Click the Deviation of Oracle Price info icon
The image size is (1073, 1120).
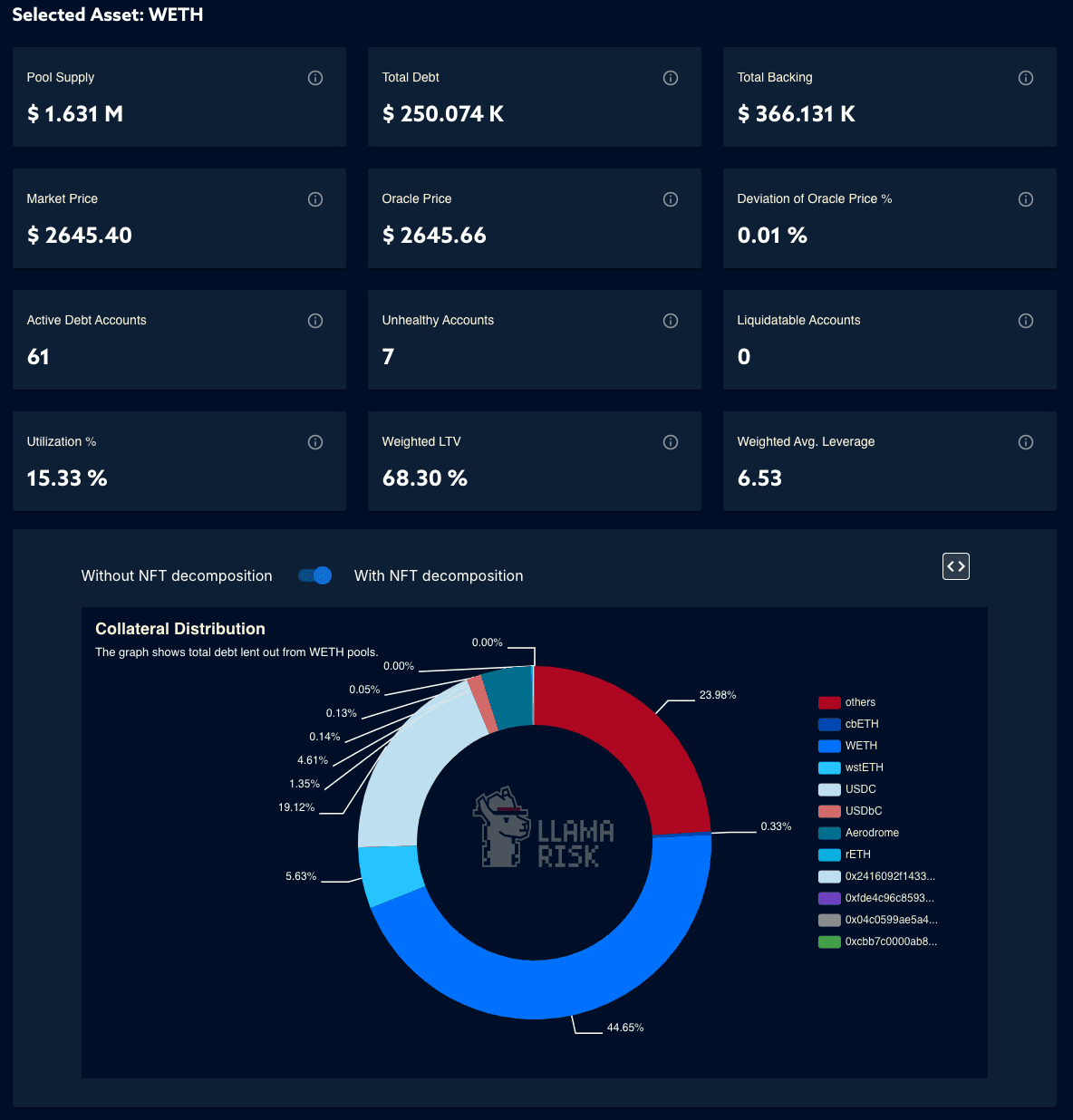pos(1026,199)
